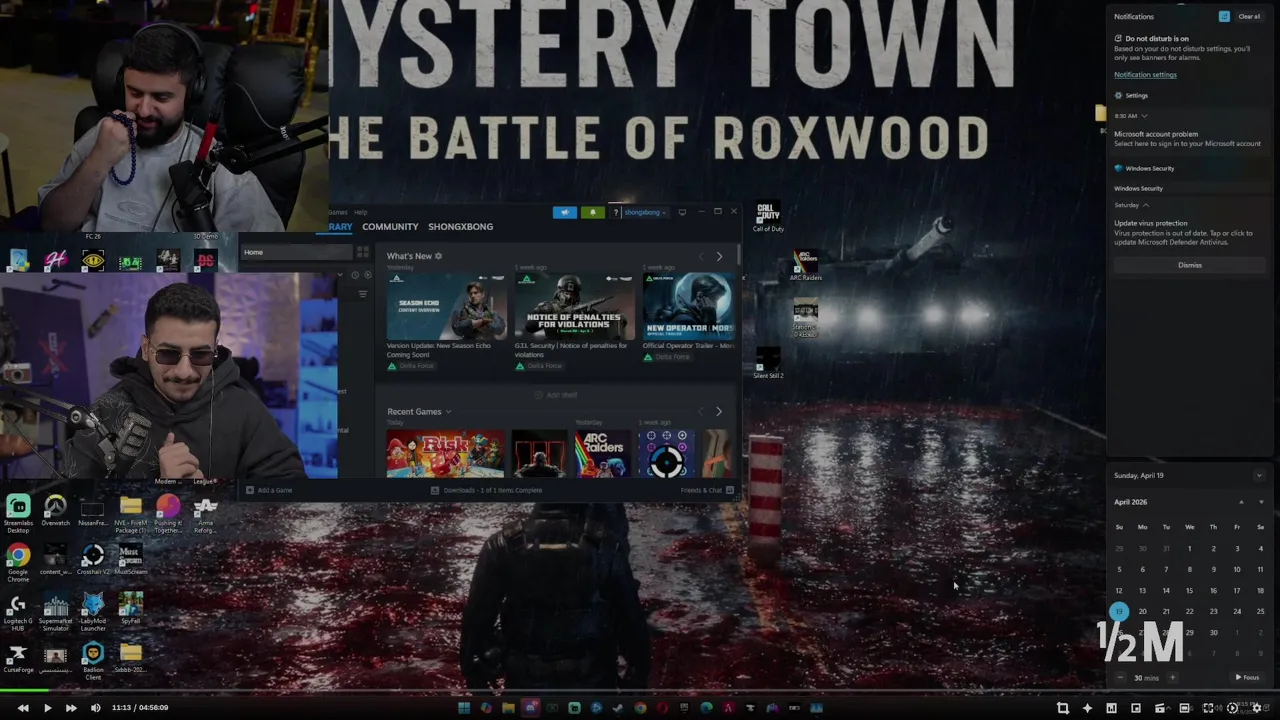Click the Add shelf button

(x=556, y=395)
